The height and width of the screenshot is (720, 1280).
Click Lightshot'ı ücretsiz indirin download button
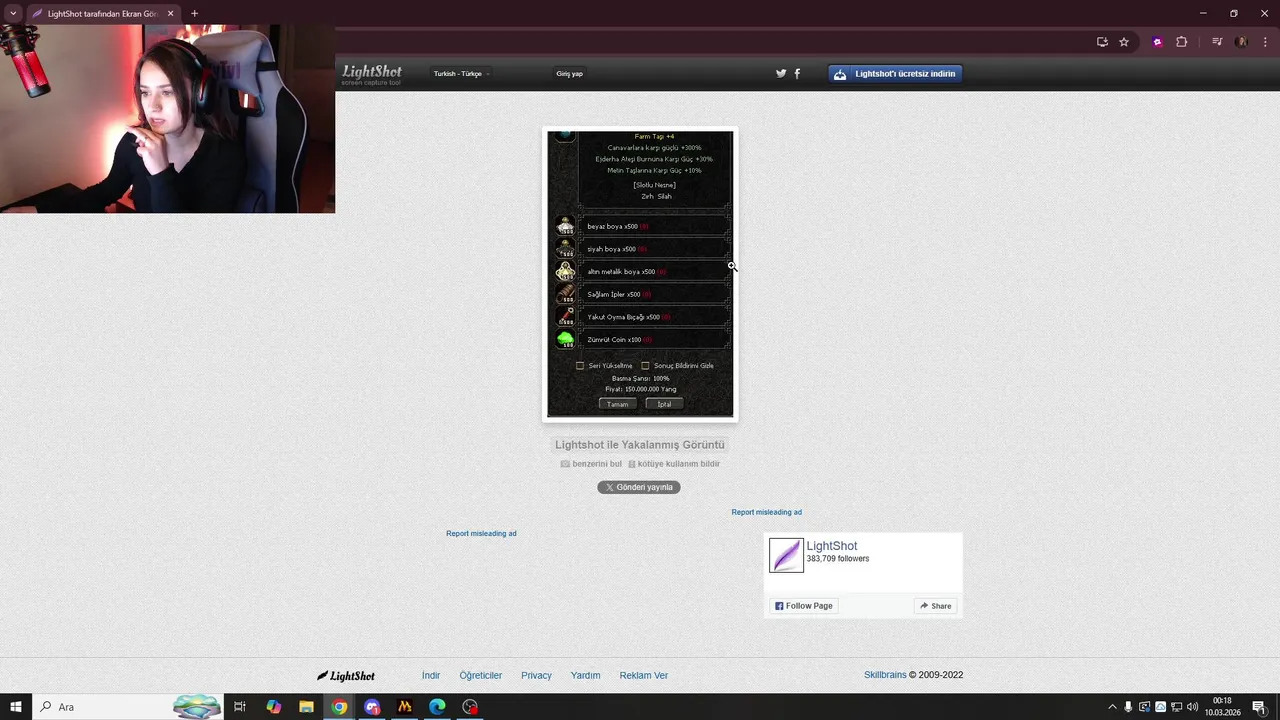click(895, 73)
